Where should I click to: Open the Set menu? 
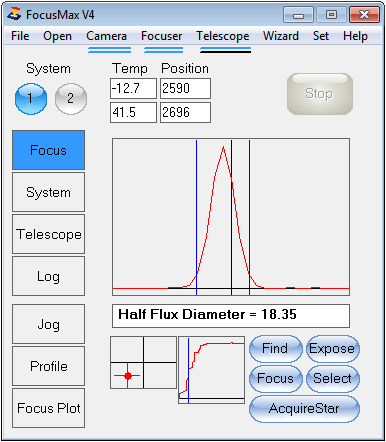click(x=321, y=36)
